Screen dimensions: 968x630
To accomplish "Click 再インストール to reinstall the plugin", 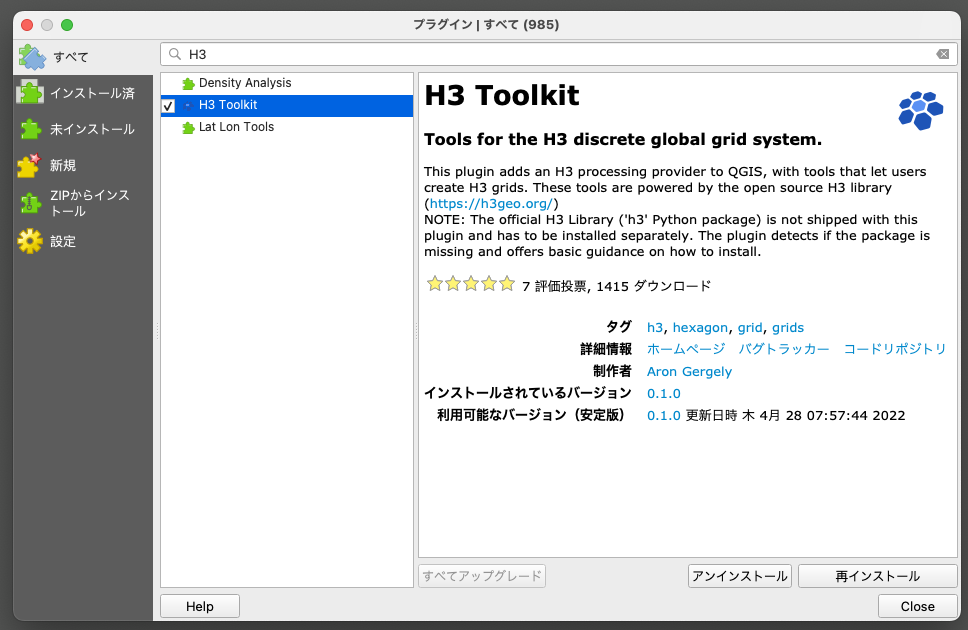I will click(877, 575).
